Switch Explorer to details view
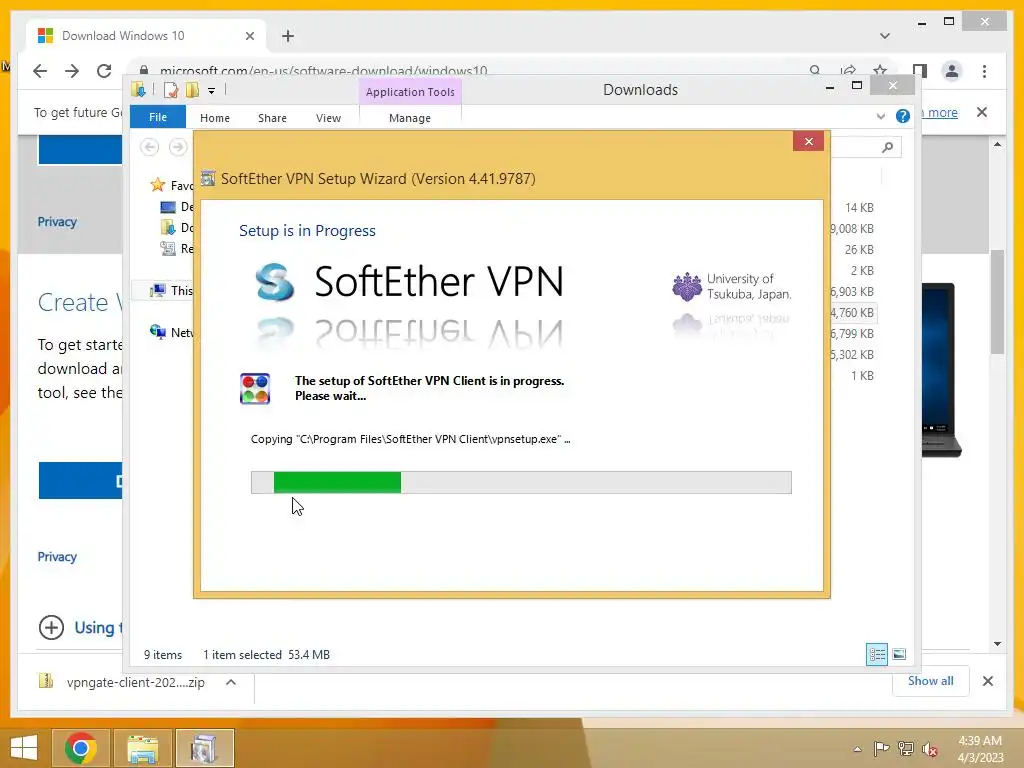1024x768 pixels. (876, 654)
